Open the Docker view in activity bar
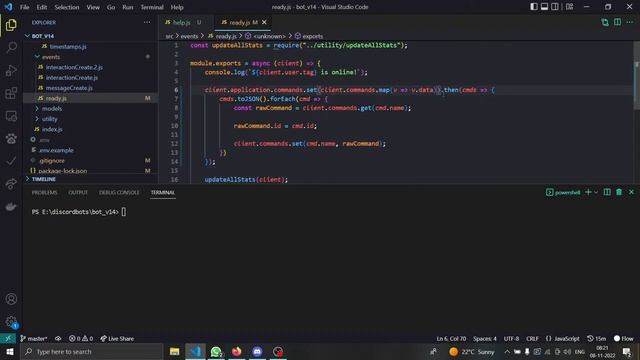 11,207
